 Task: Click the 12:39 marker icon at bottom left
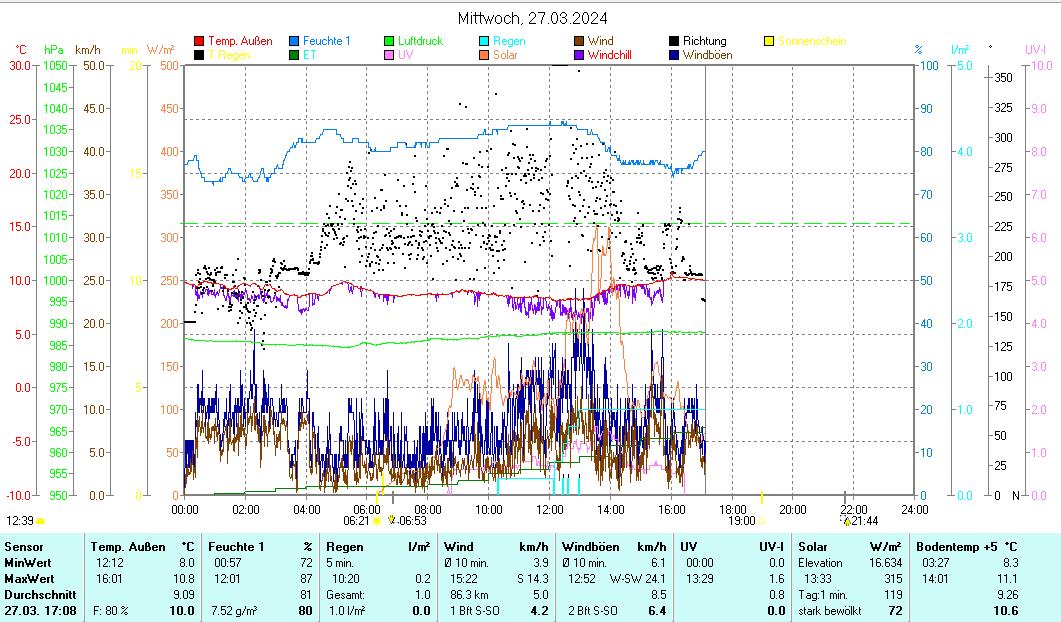(x=41, y=520)
